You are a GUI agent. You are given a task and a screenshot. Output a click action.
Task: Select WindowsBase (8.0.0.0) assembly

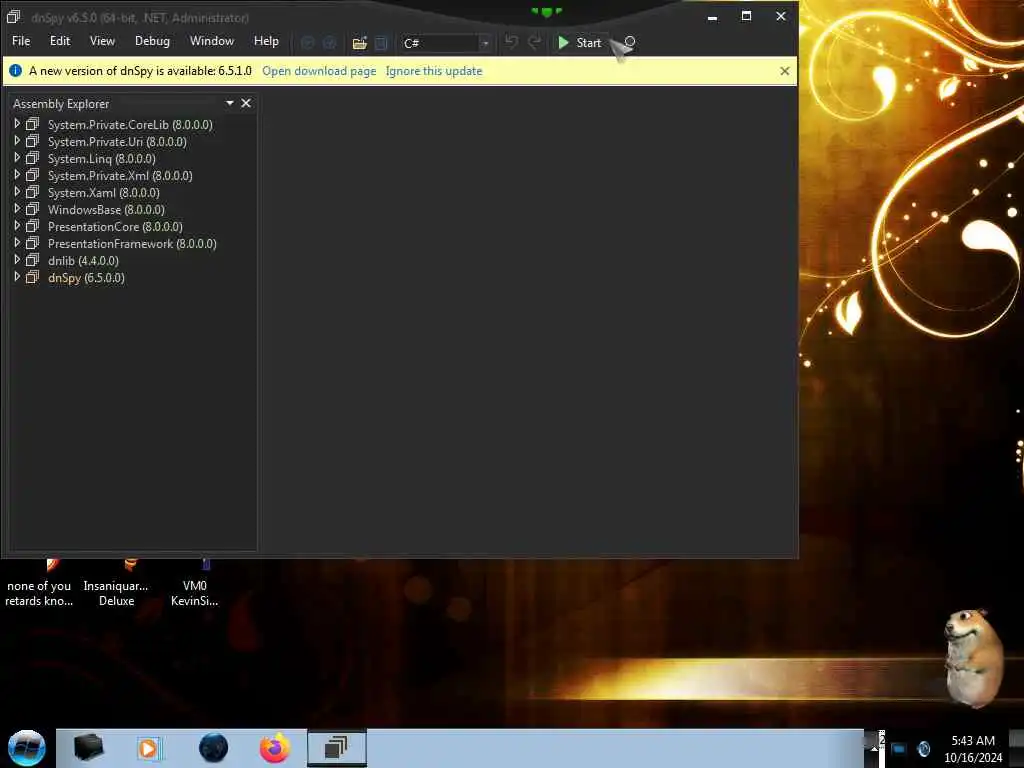[x=106, y=210]
